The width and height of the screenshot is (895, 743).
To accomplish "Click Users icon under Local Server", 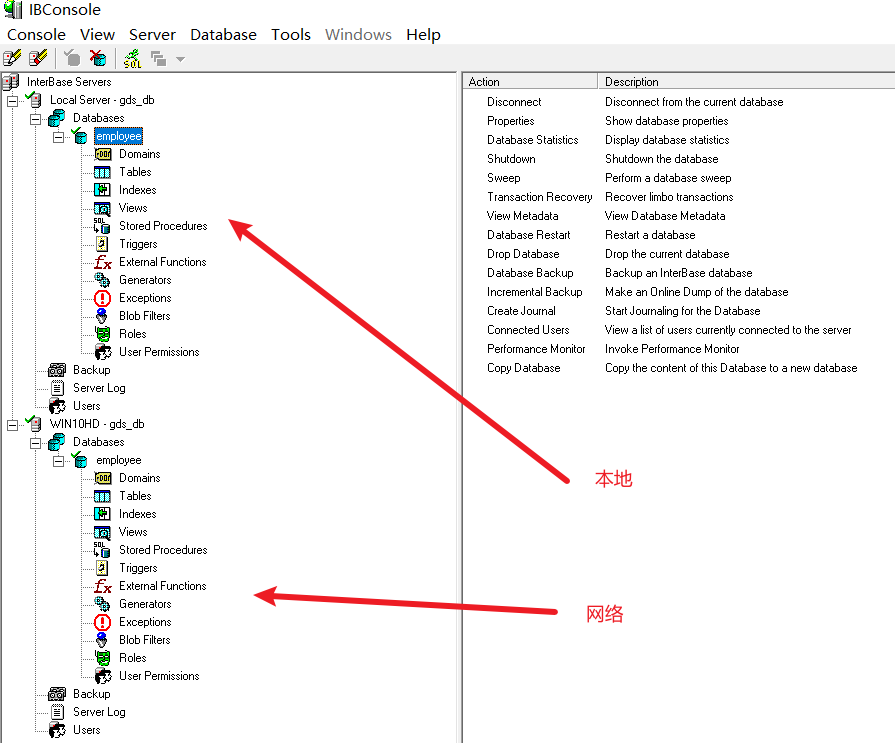I will (57, 406).
